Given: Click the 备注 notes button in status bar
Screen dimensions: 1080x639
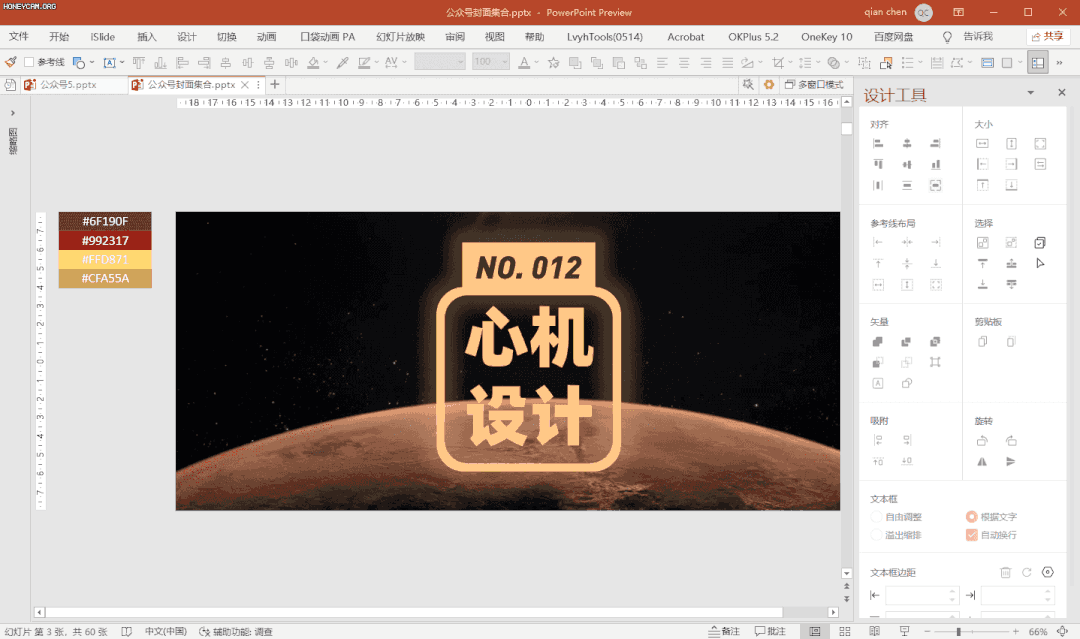Looking at the screenshot, I should point(724,631).
